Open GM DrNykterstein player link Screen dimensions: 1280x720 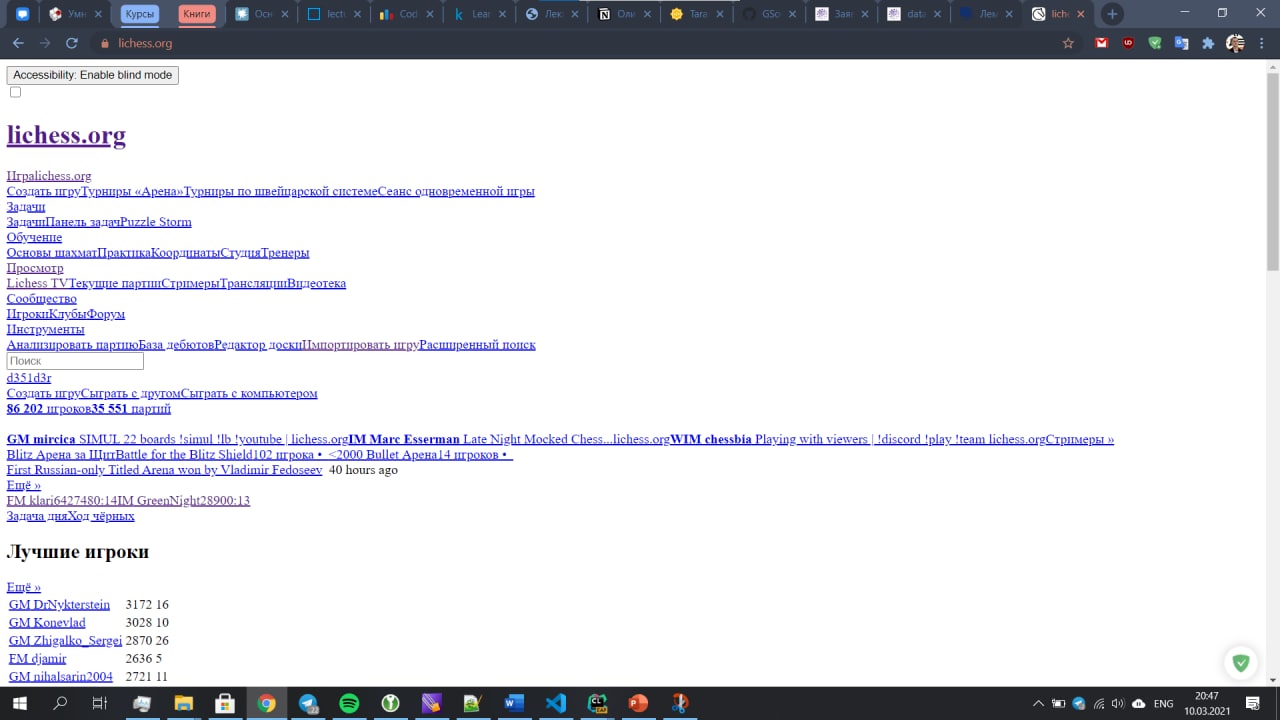(x=59, y=605)
